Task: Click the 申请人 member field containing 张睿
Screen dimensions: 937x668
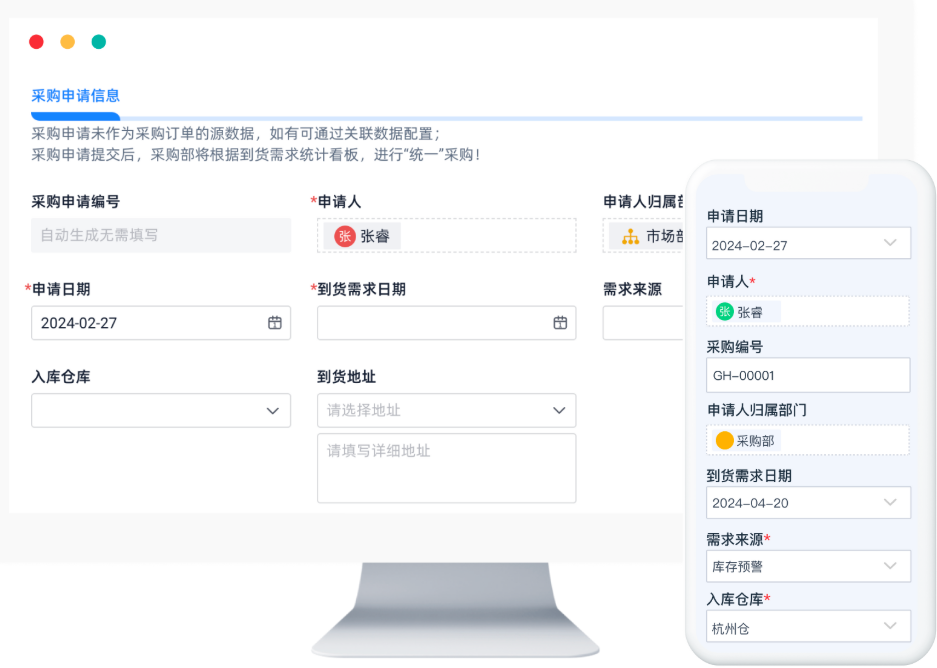Action: pyautogui.click(x=446, y=235)
